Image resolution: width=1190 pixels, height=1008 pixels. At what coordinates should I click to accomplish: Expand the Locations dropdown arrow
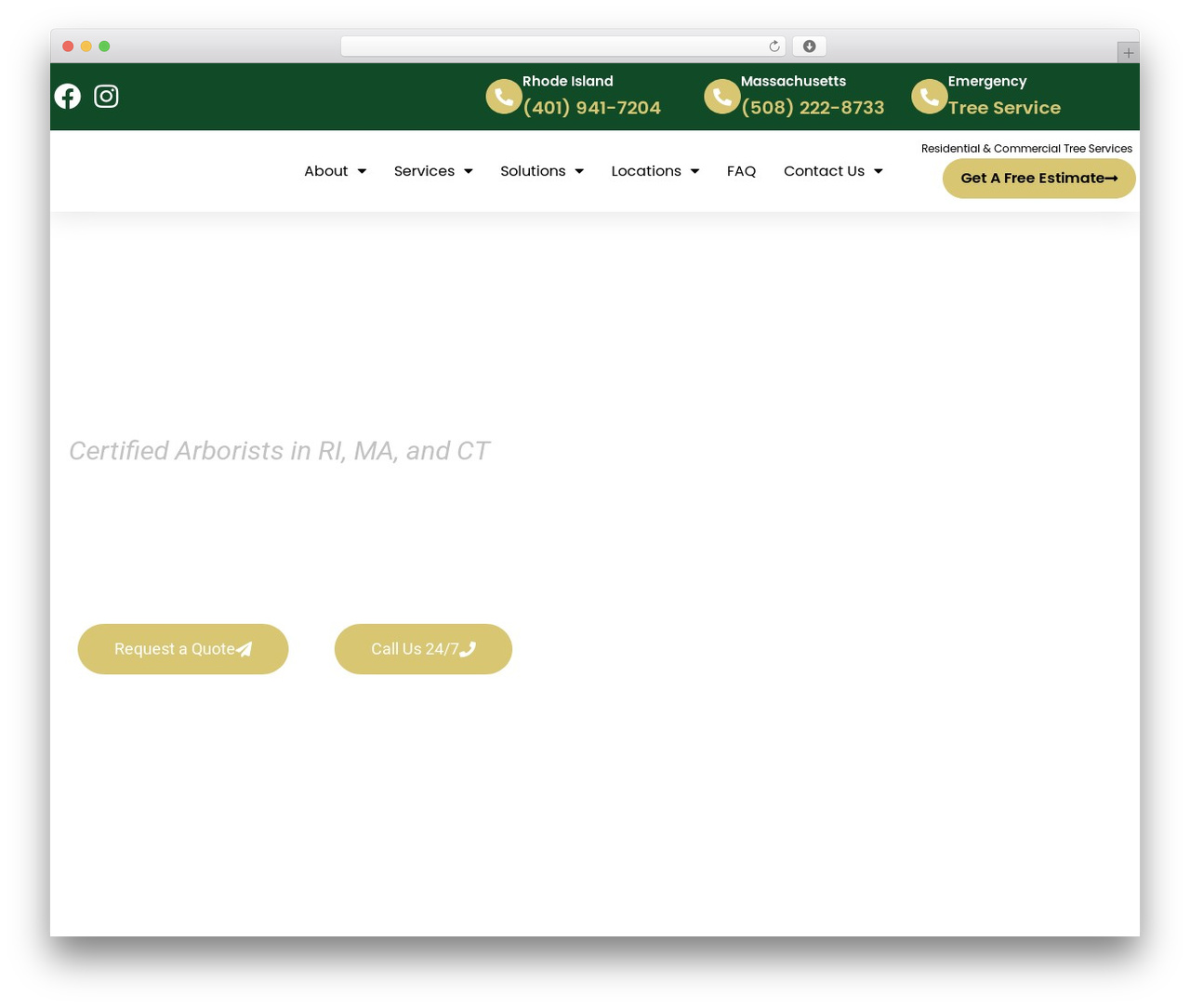[x=694, y=171]
